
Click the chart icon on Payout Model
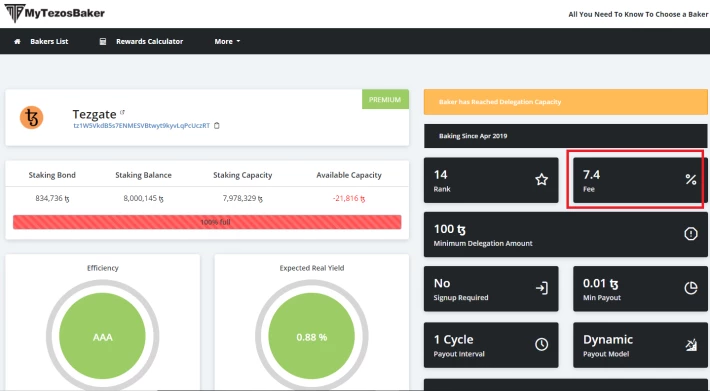pos(691,345)
